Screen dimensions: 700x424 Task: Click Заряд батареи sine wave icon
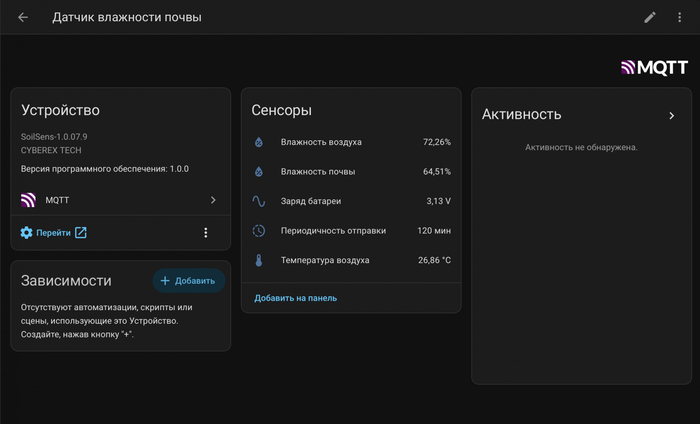pos(258,201)
